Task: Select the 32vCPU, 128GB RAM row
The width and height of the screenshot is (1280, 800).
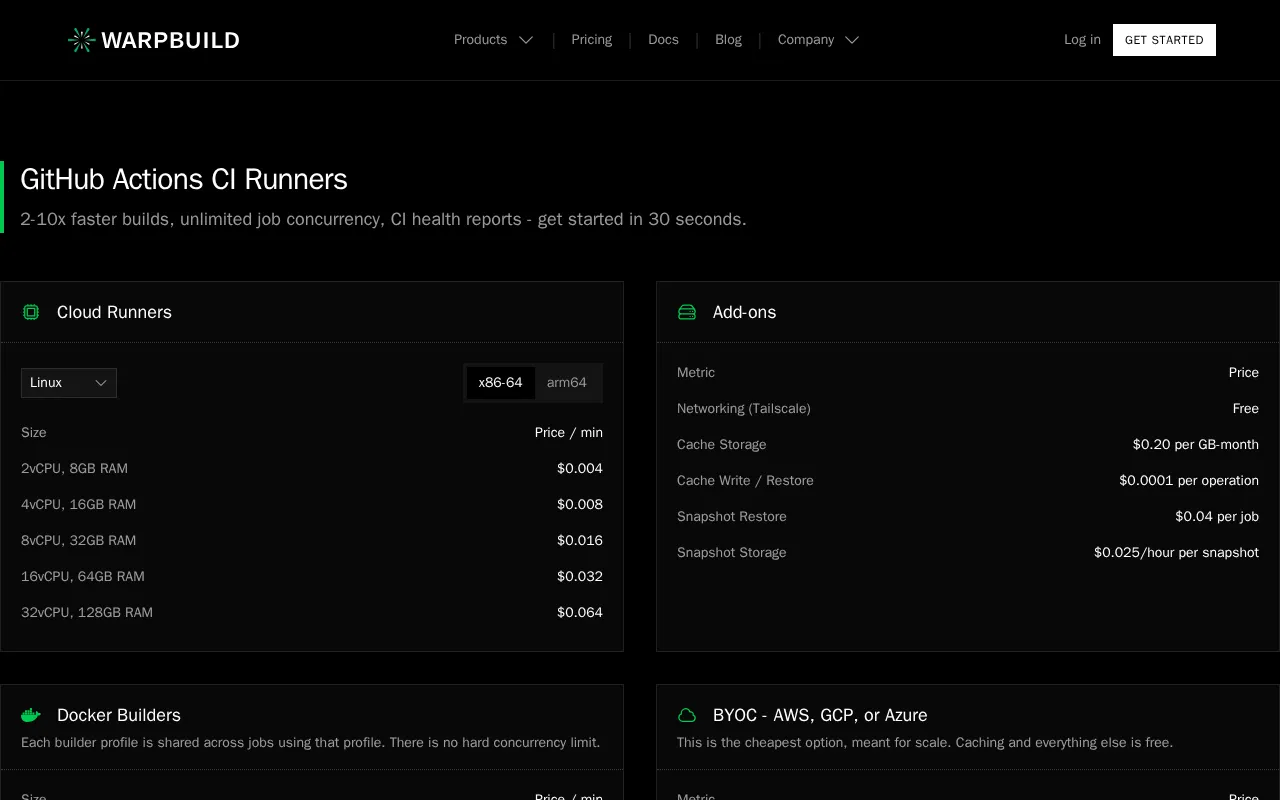Action: pos(312,613)
